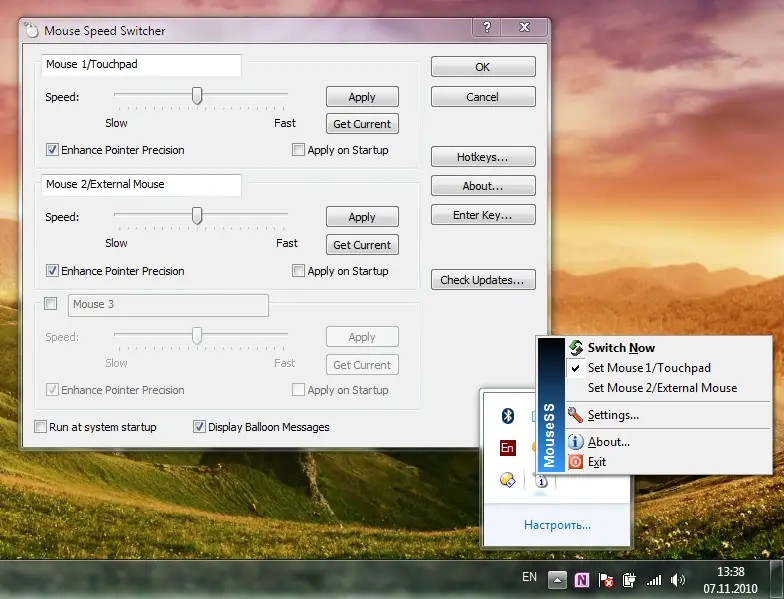This screenshot has height=599, width=784.
Task: Enable Apply on Startup for Mouse 2/External Mouse
Action: (298, 270)
